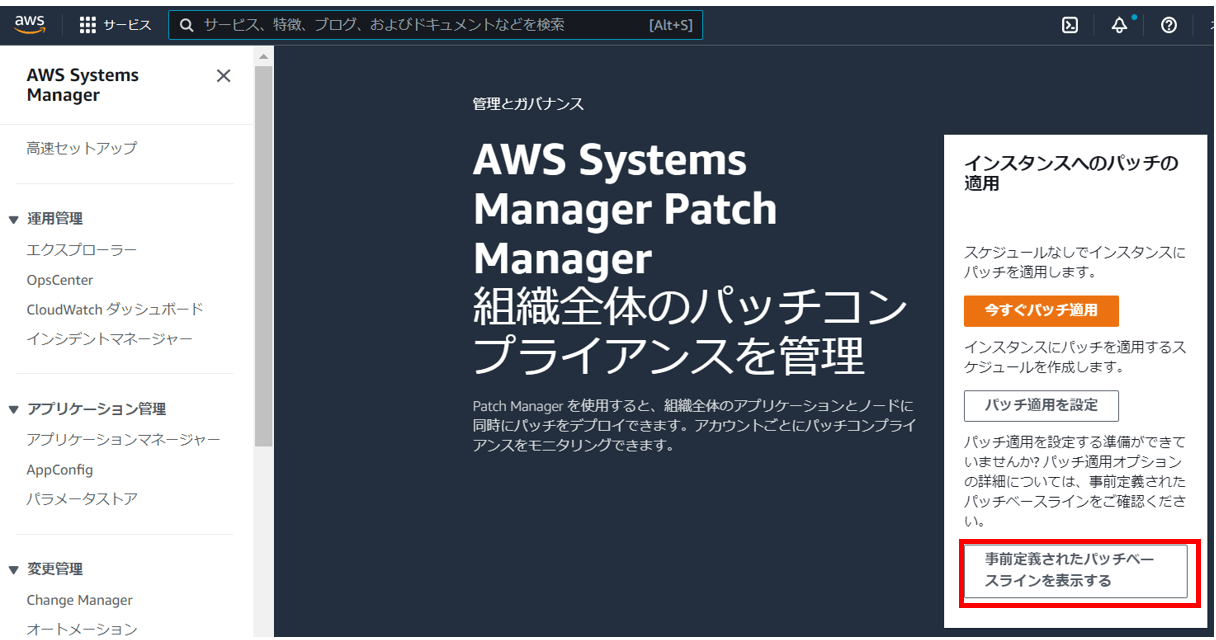Open AppConfig in the sidebar
Screen dimensions: 1216x640
point(60,469)
